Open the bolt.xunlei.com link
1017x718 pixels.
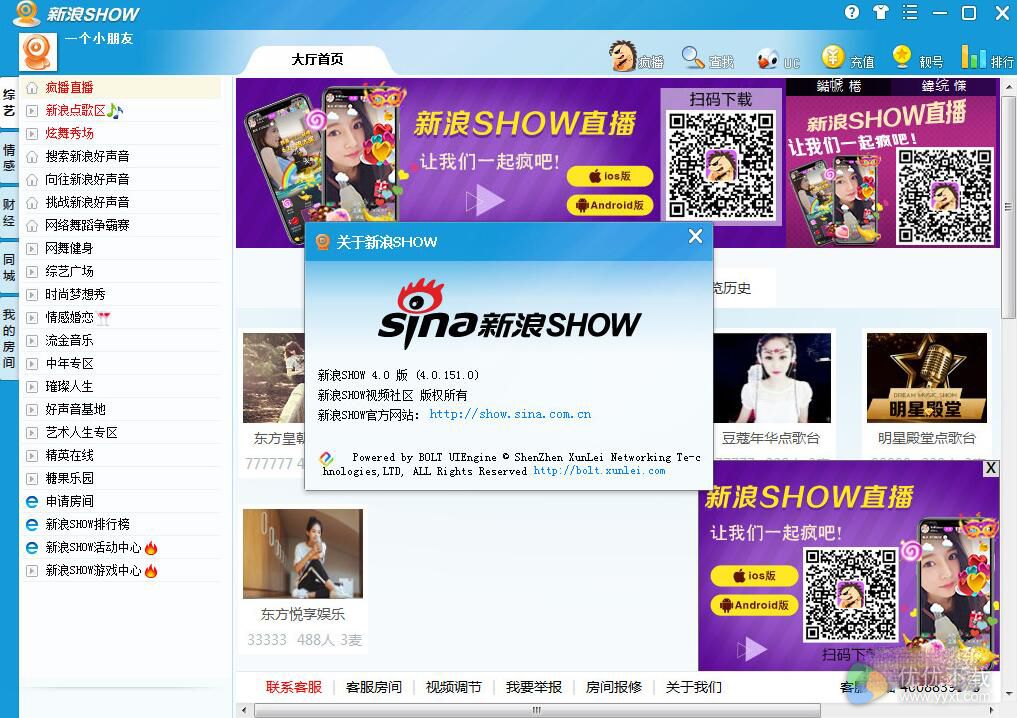point(599,471)
